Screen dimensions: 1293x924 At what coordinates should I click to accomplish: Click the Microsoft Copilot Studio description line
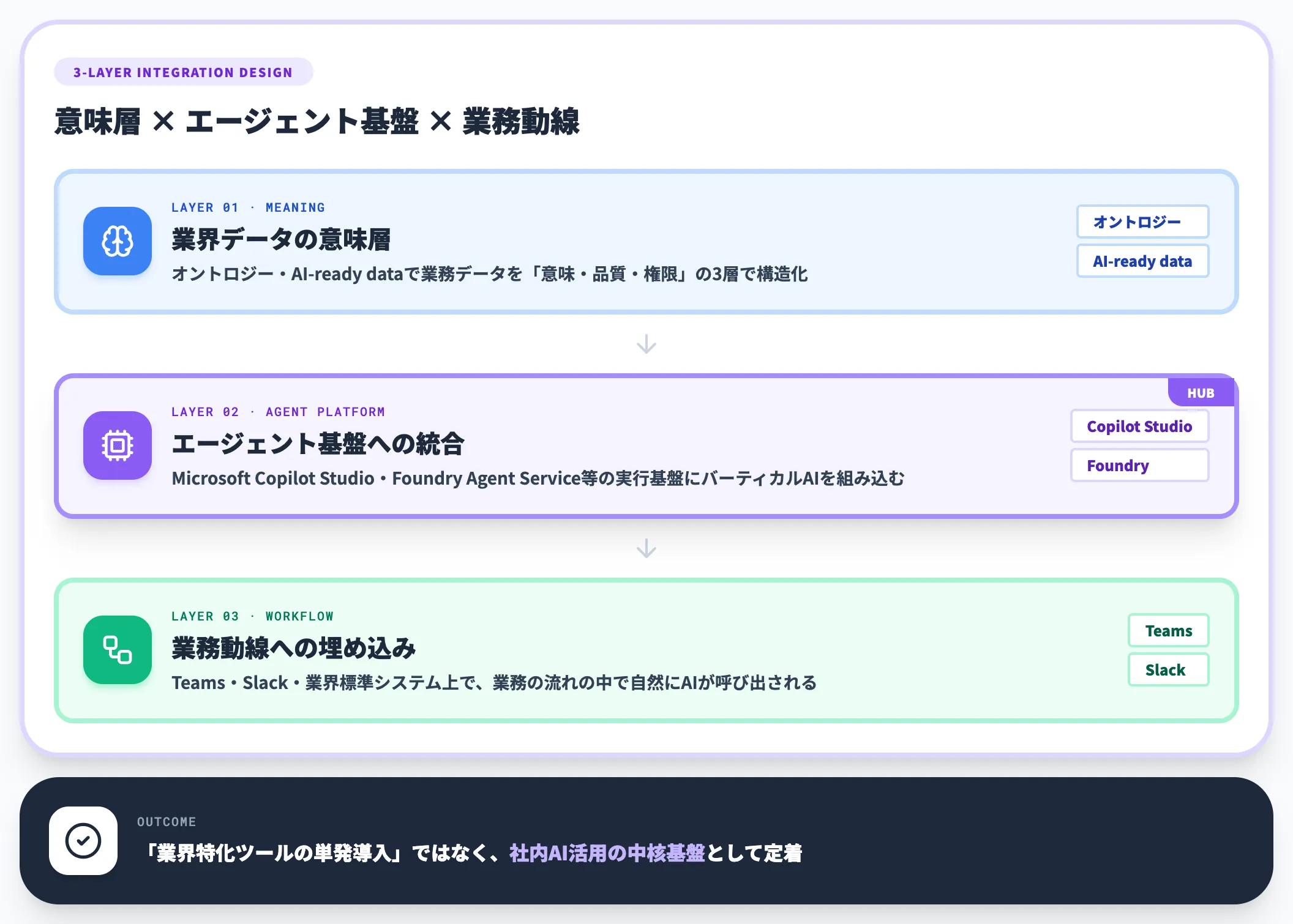click(x=538, y=478)
